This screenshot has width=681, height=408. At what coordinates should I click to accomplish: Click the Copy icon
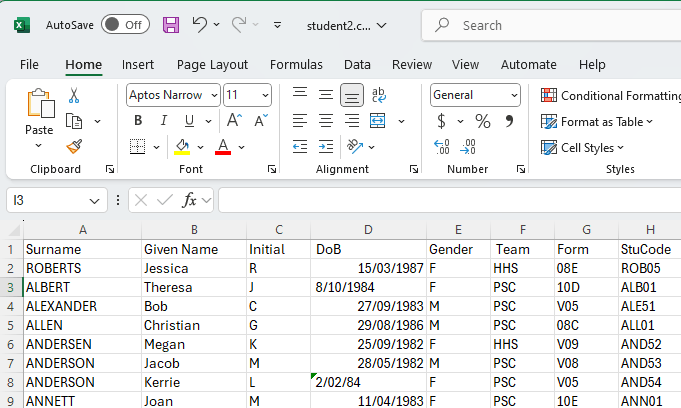pos(74,121)
